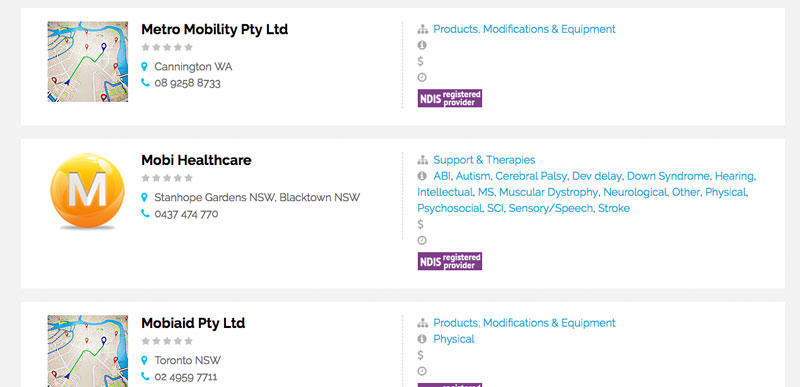The width and height of the screenshot is (800, 387).
Task: Rate Mobi Healthcare using the star row
Action: pos(167,178)
